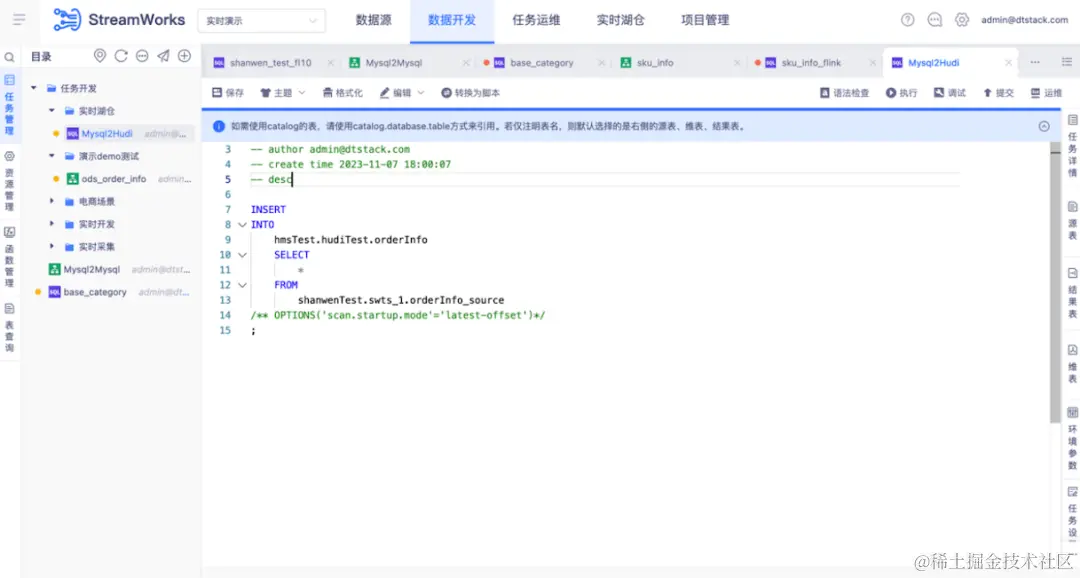Image resolution: width=1080 pixels, height=578 pixels.
Task: Open 任务管理 sidebar panel
Action: point(10,105)
